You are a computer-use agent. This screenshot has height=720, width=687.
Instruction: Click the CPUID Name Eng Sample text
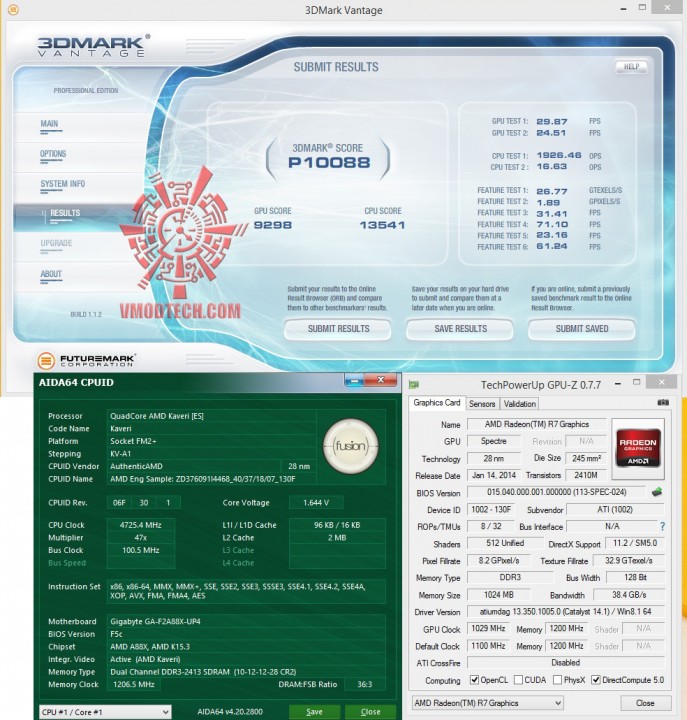(203, 479)
